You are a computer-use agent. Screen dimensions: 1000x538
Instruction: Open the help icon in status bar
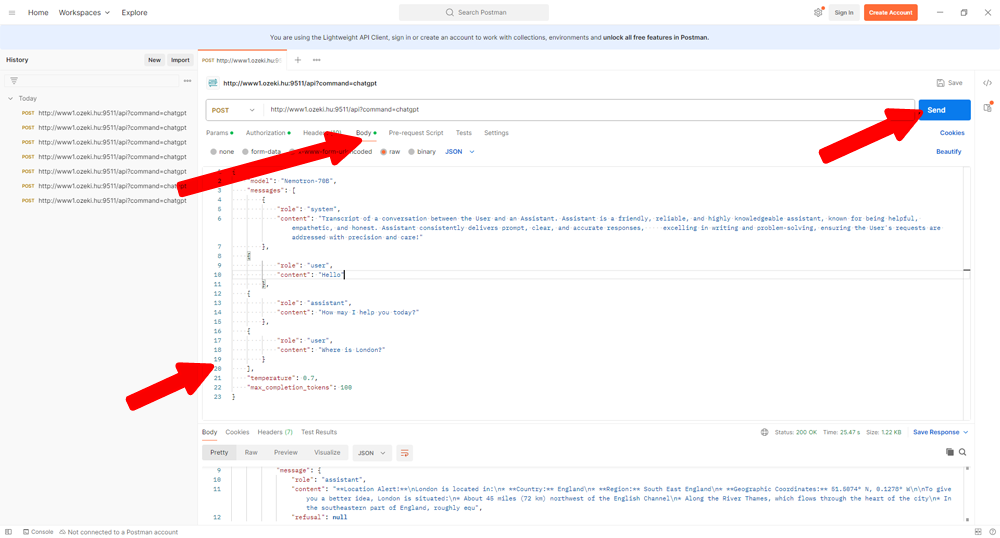(992, 532)
